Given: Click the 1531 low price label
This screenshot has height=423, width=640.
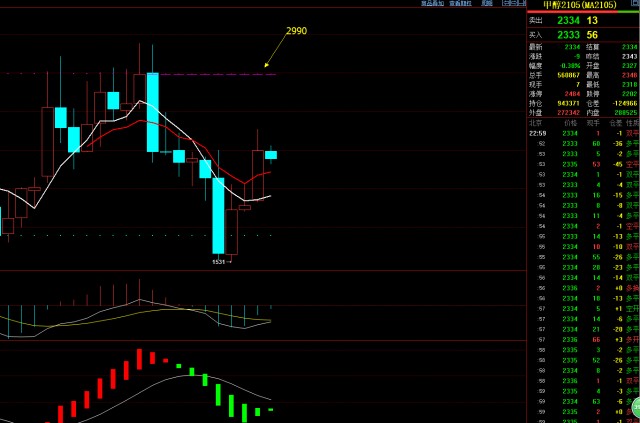Looking at the screenshot, I should (220, 260).
